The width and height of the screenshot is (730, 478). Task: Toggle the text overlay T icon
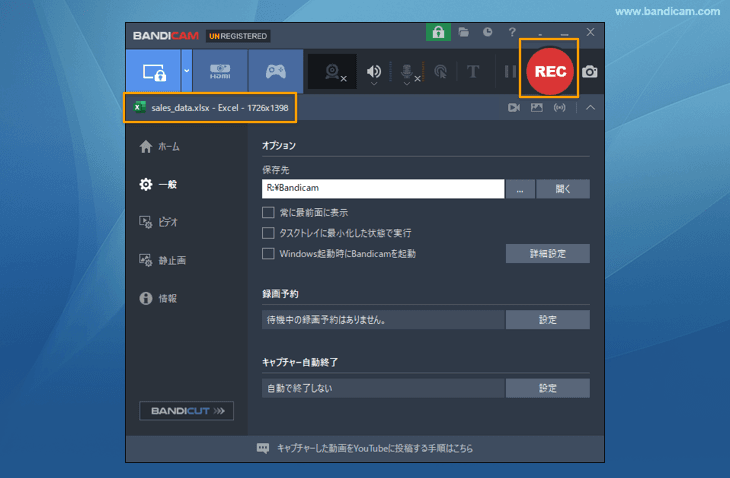[473, 71]
